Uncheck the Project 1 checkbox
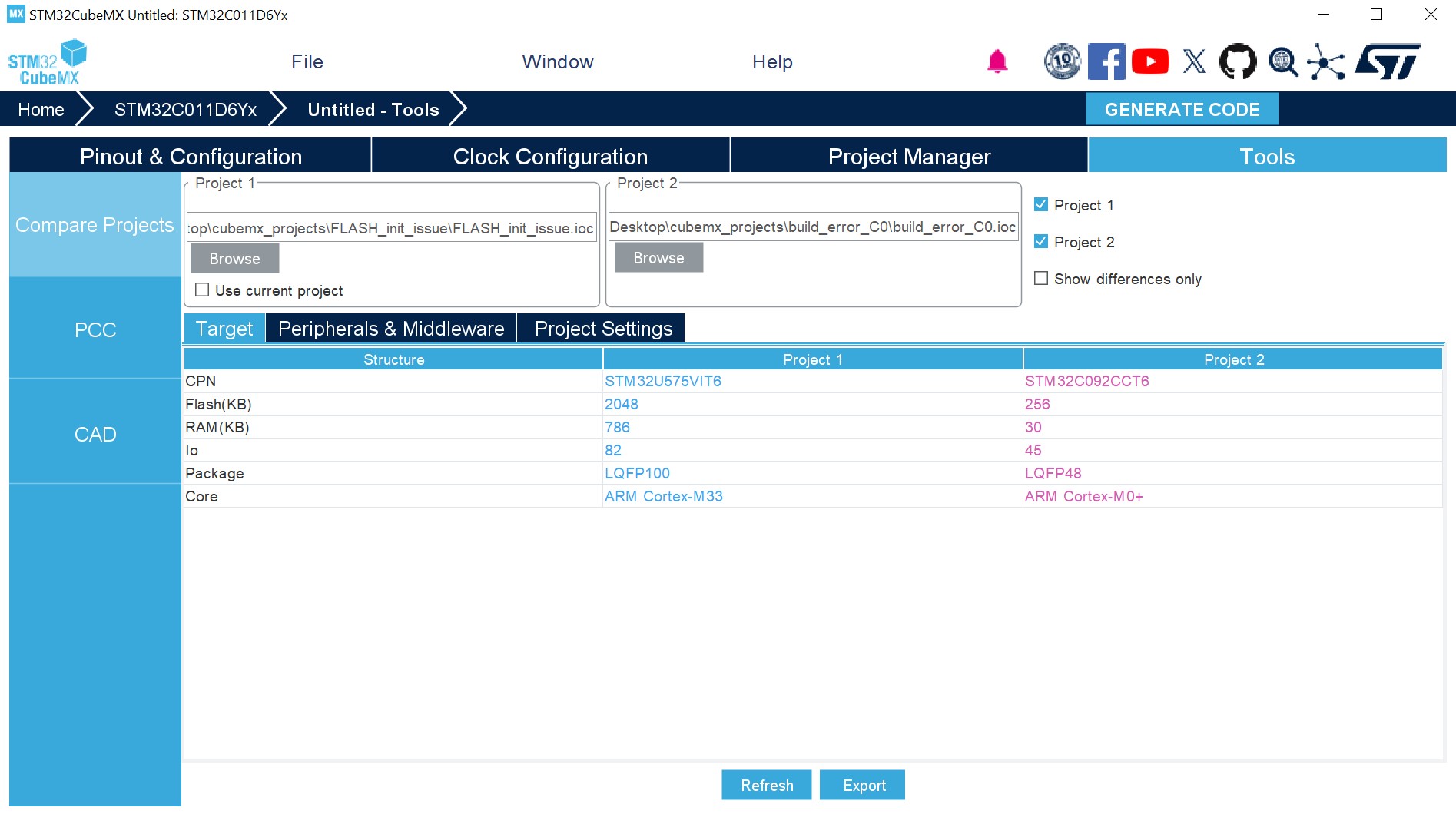 click(x=1041, y=204)
